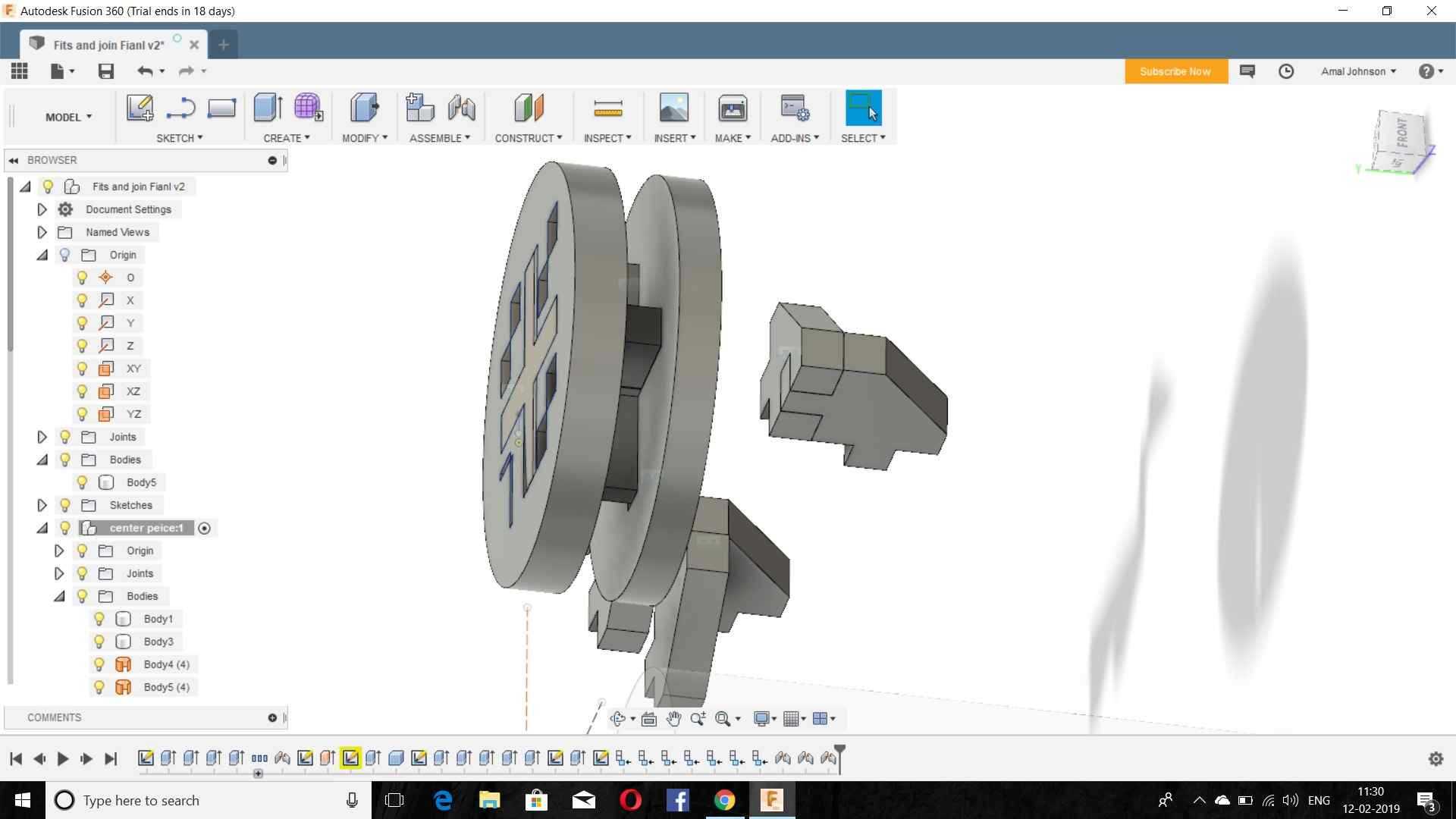
Task: Select the Pan hand navigation tool
Action: click(673, 719)
